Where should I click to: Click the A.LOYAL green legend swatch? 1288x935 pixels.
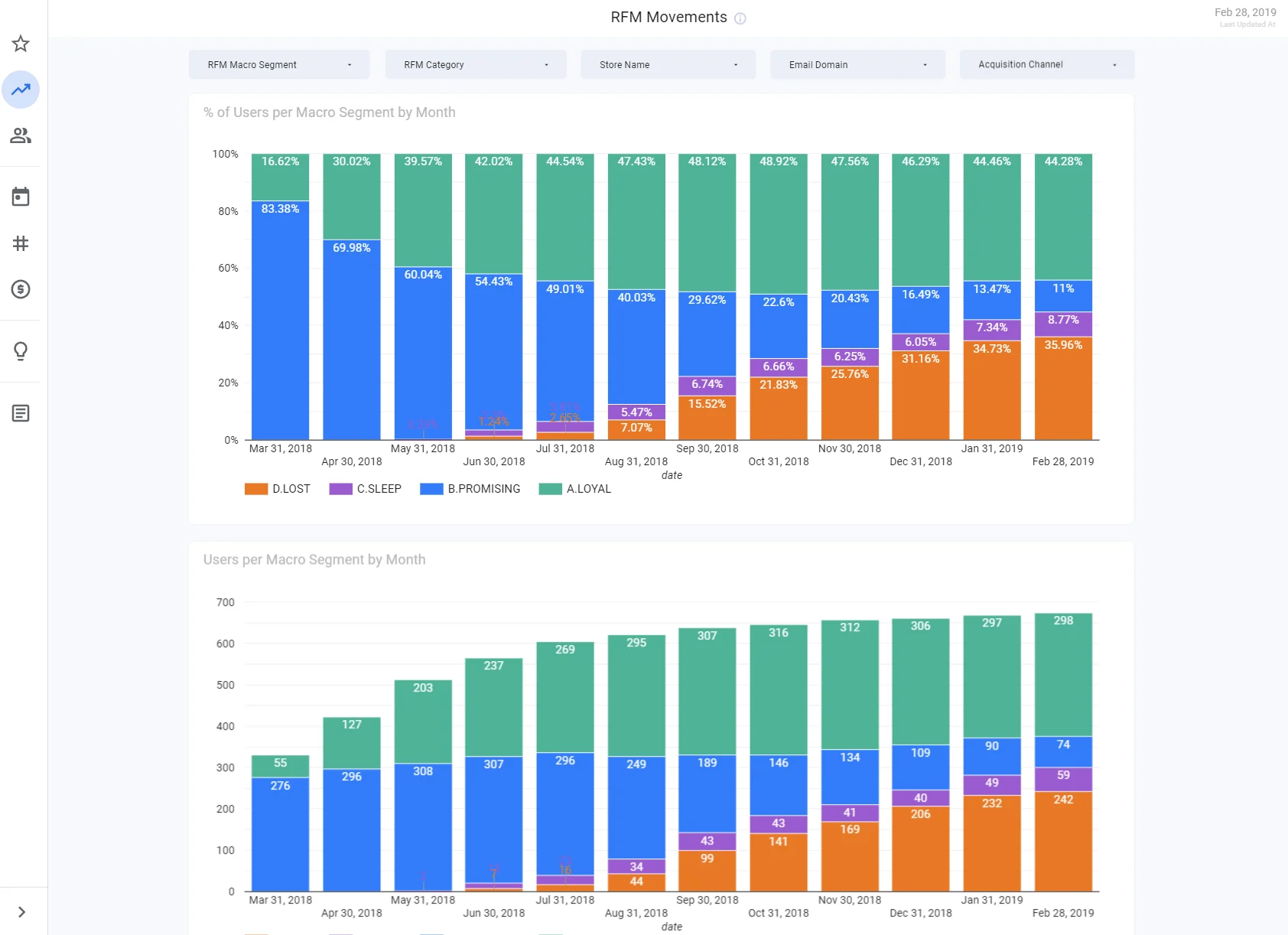coord(550,489)
